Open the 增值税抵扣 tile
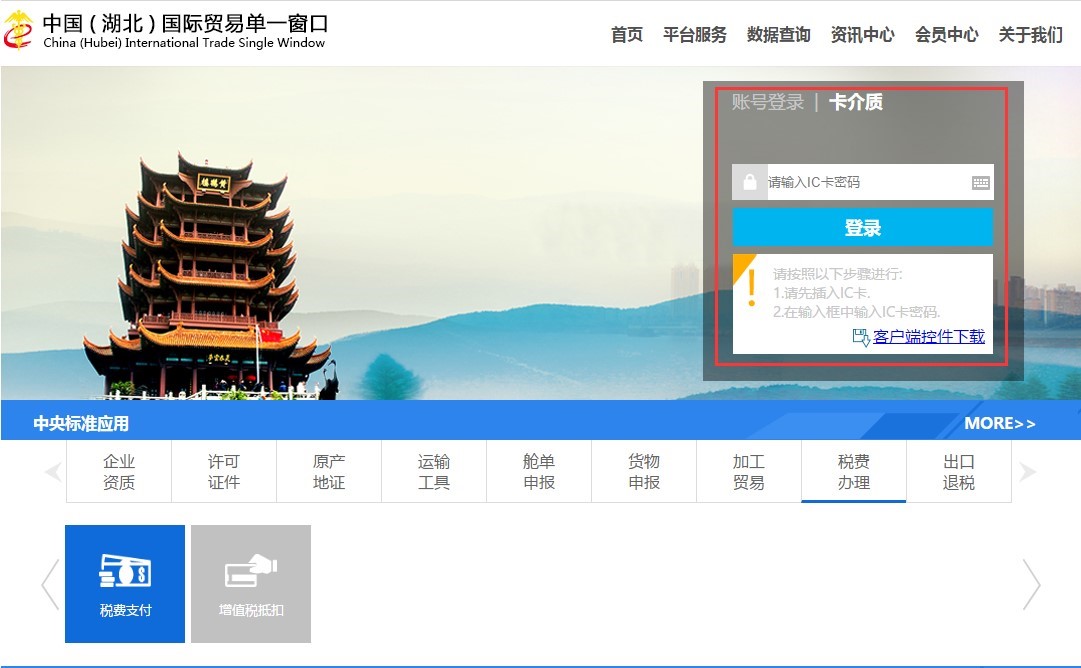This screenshot has width=1081, height=668. coord(251,584)
